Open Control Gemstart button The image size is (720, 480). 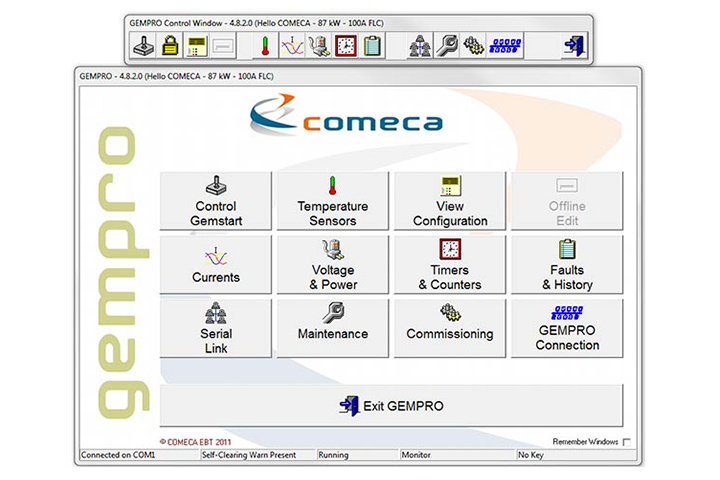216,201
